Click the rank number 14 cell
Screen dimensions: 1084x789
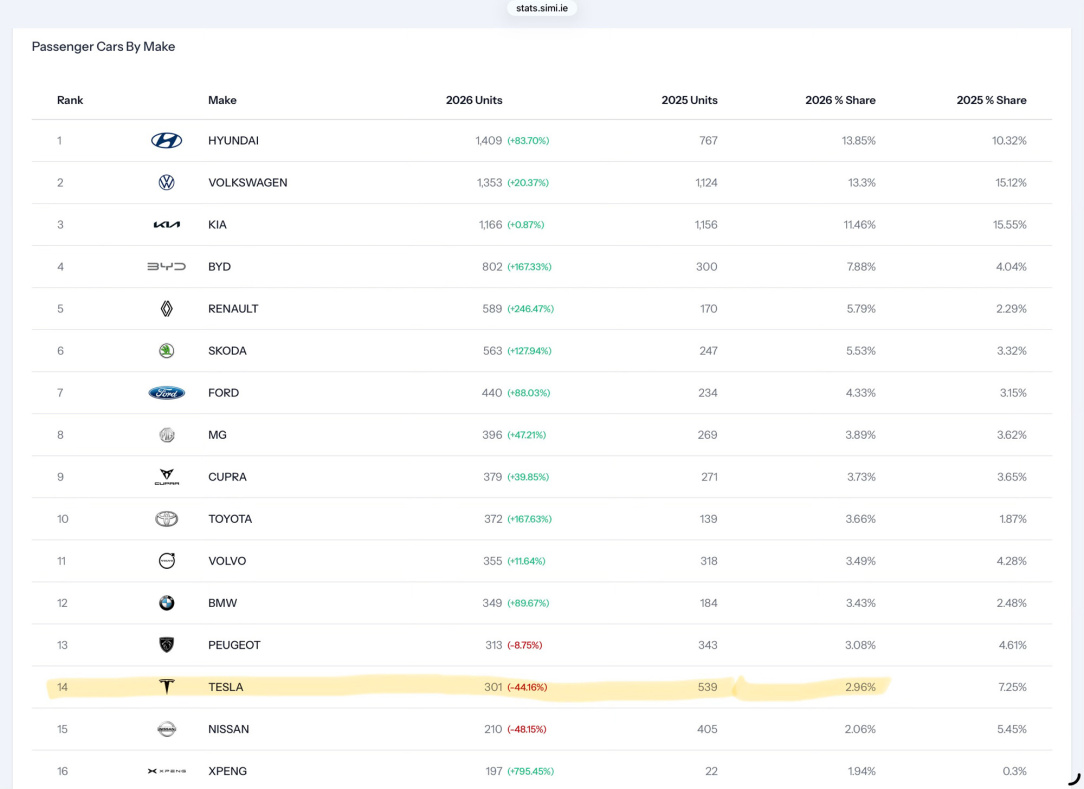(x=62, y=687)
